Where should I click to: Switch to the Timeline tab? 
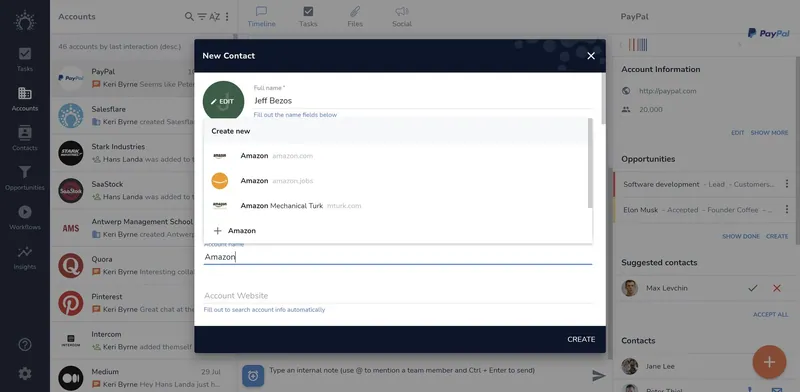pyautogui.click(x=261, y=17)
